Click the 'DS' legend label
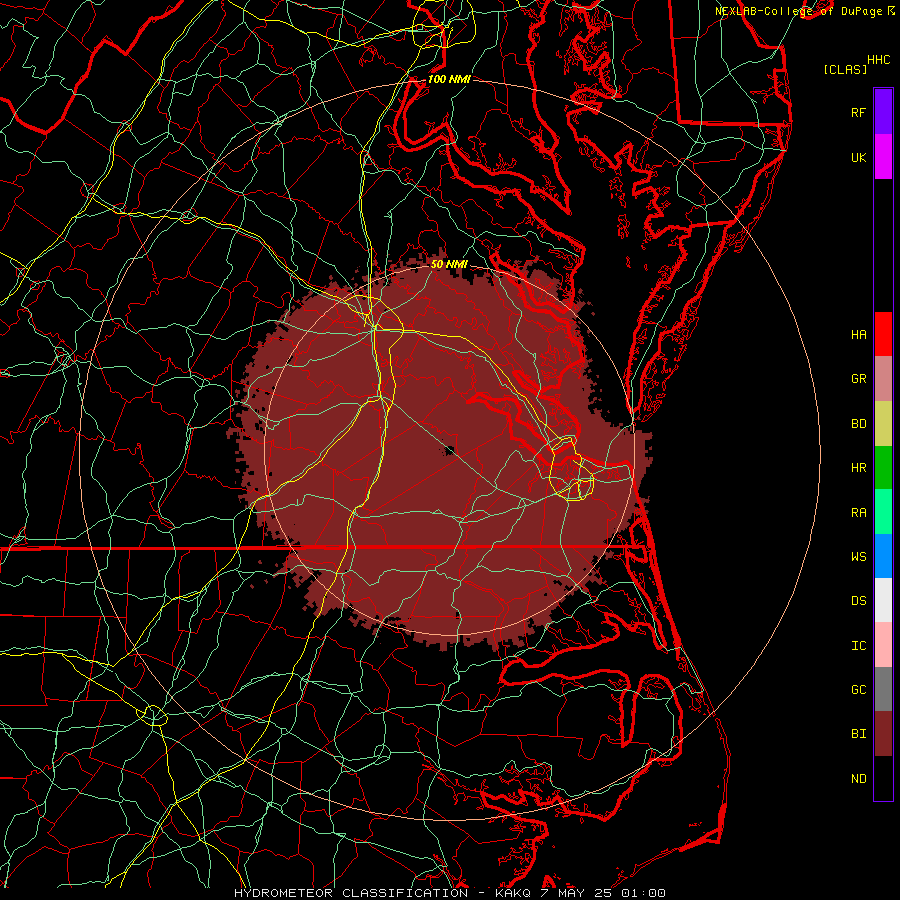This screenshot has width=900, height=900. click(858, 601)
